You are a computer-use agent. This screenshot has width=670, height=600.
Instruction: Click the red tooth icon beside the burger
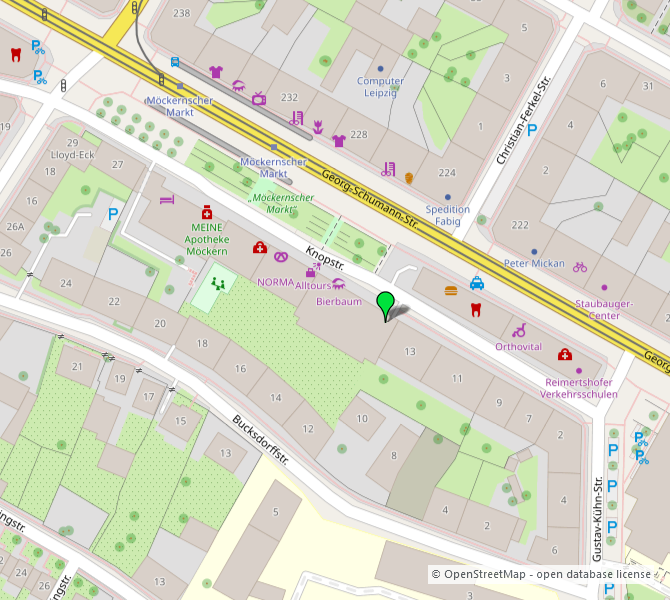point(476,308)
